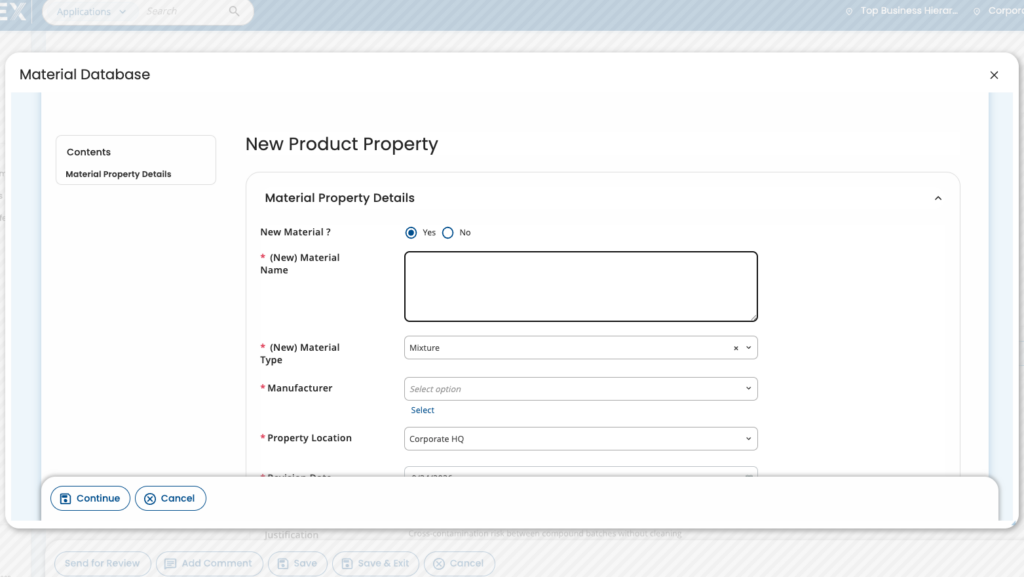Screen dimensions: 1024x577
Task: Click the Search field in top bar
Action: pos(183,11)
